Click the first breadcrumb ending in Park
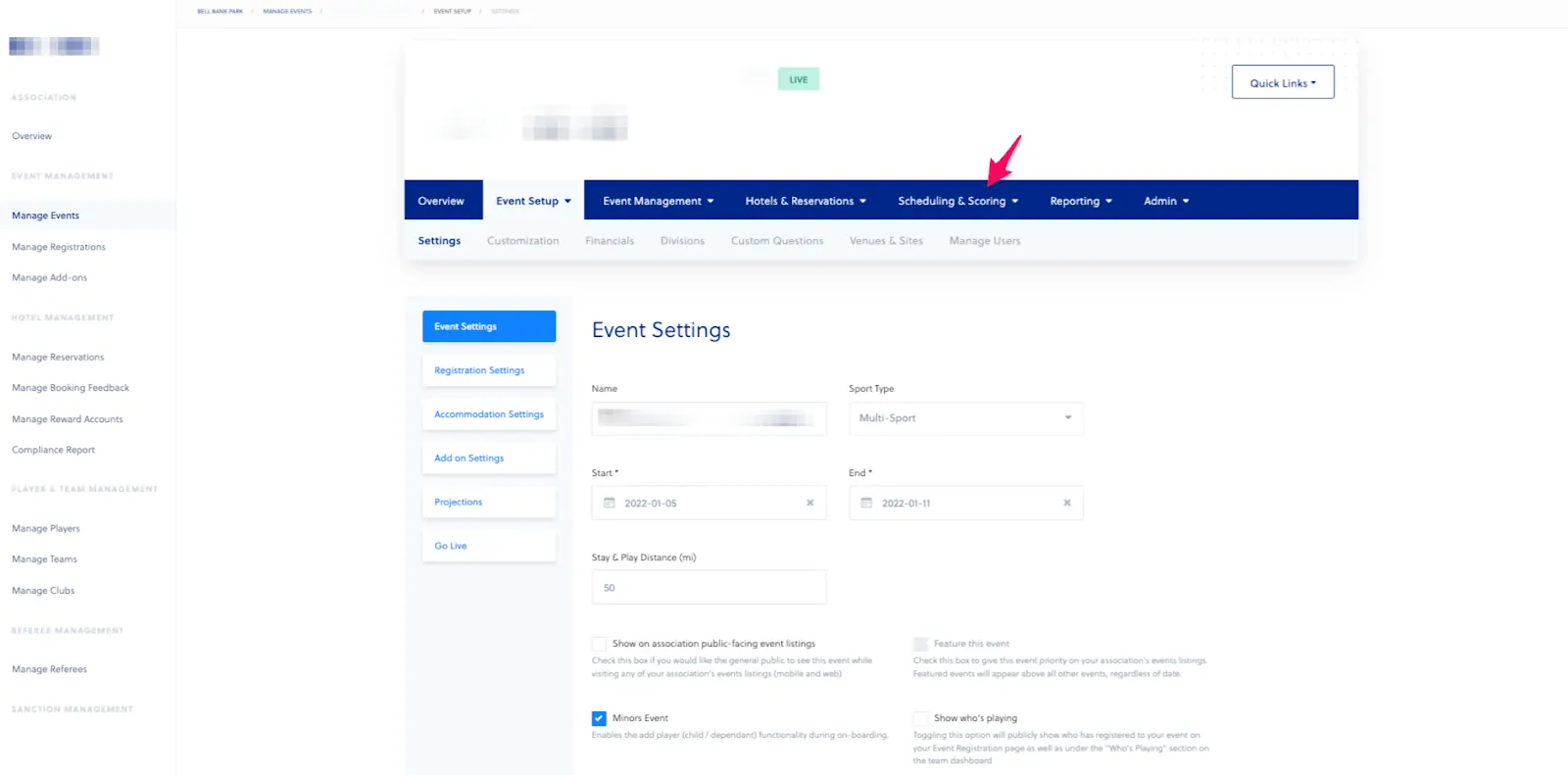1568x775 pixels. pos(220,12)
